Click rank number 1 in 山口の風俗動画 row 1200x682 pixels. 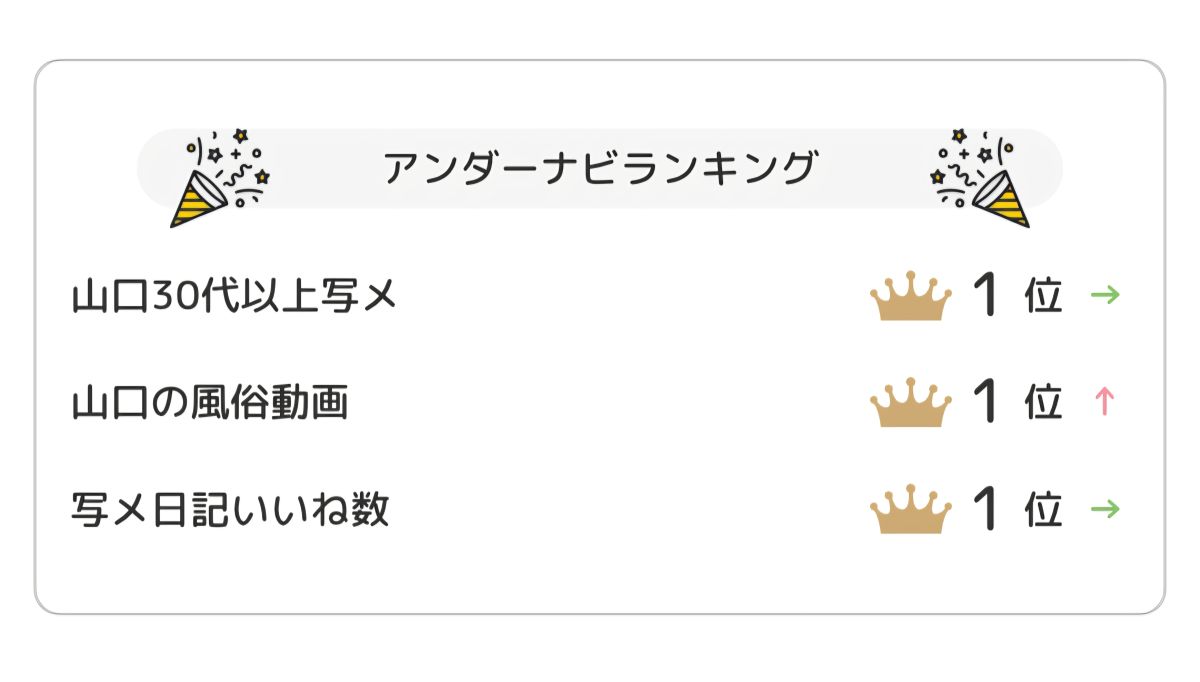point(986,403)
